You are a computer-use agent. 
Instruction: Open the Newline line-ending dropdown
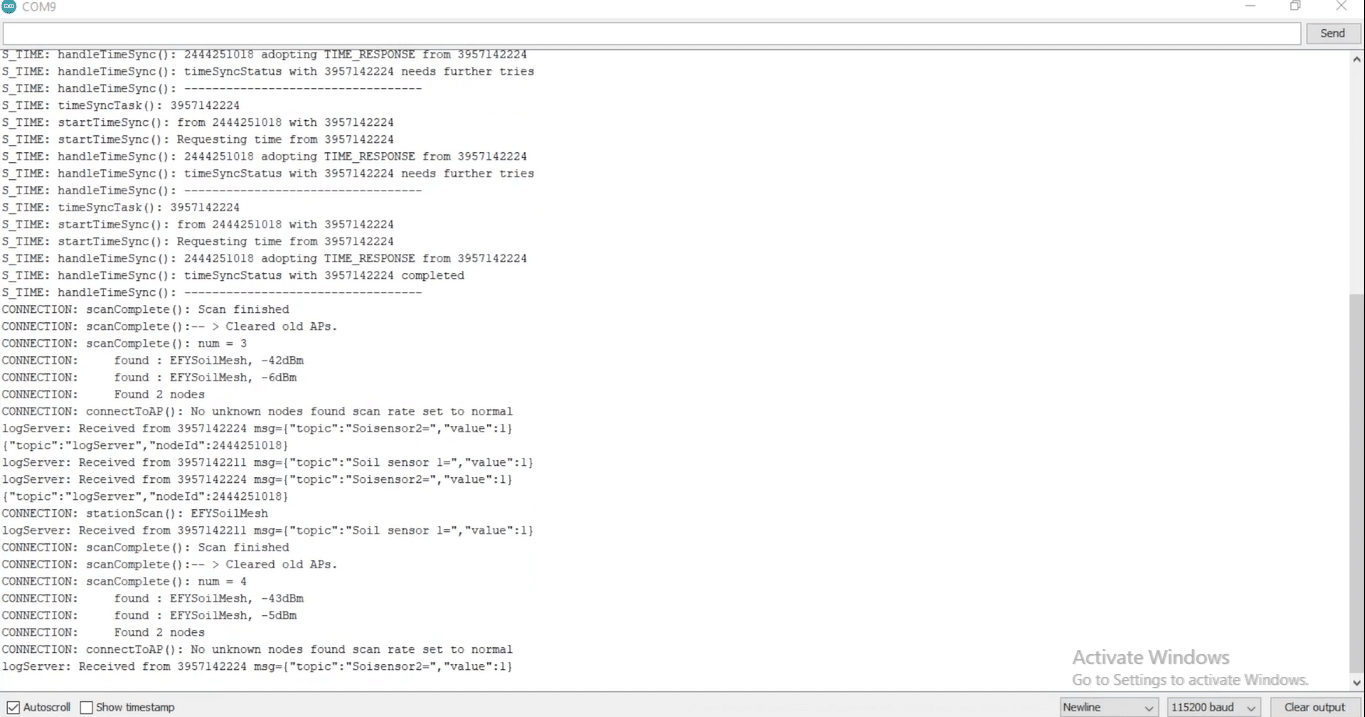tap(1108, 707)
